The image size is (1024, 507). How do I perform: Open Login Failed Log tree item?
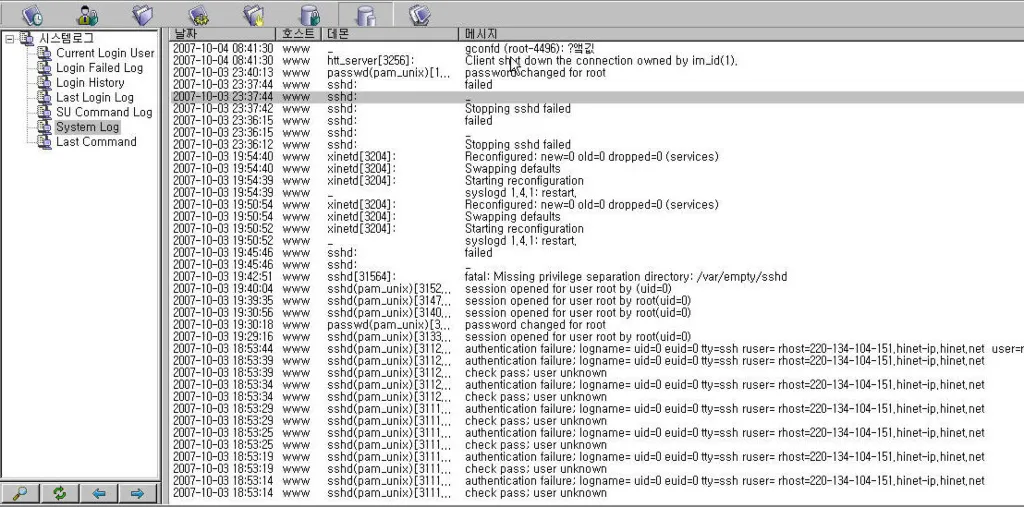click(x=99, y=68)
